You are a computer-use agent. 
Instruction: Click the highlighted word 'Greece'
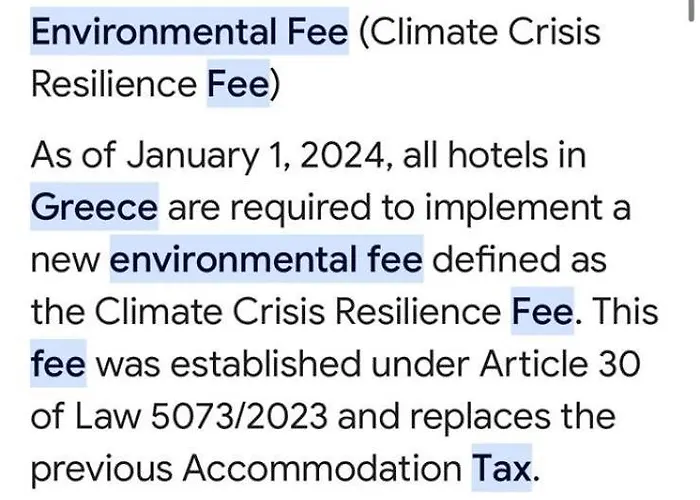(x=94, y=207)
